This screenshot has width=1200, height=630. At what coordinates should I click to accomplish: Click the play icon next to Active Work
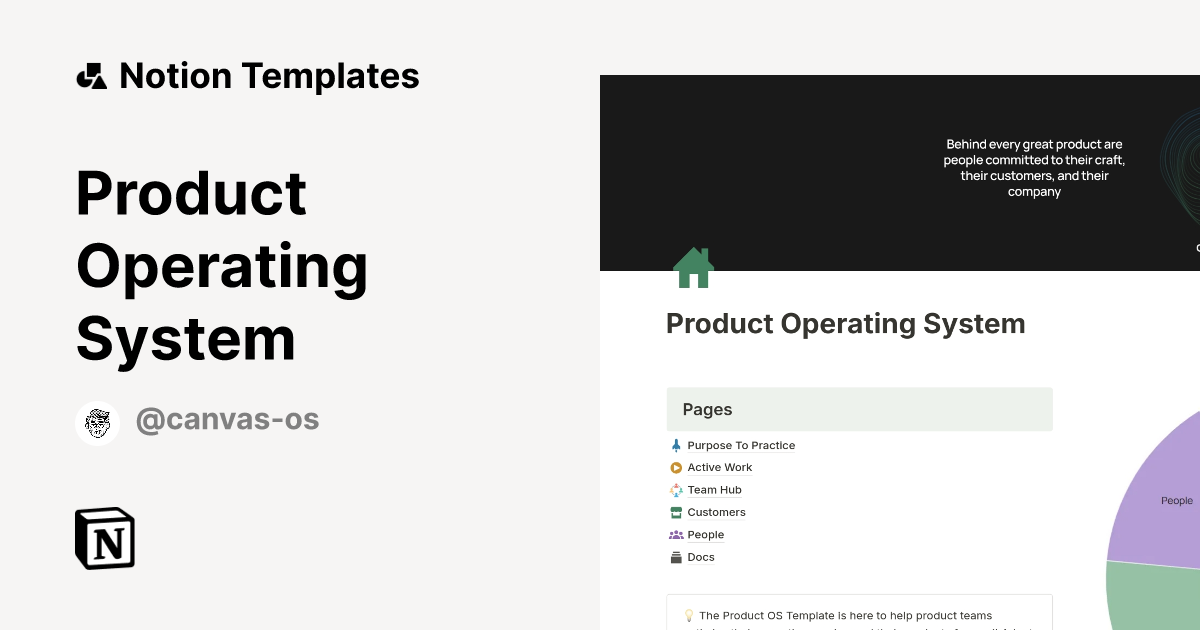coord(675,467)
